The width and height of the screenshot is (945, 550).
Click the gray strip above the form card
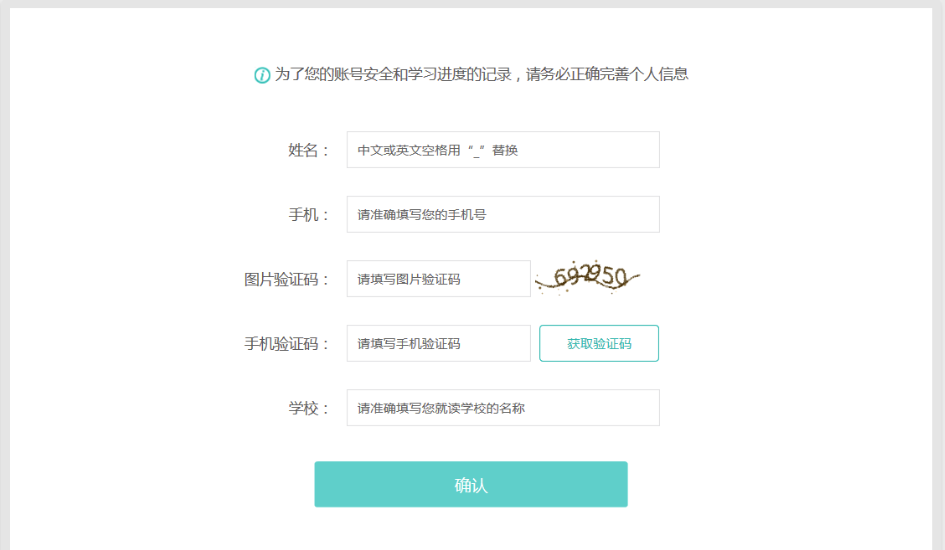[x=472, y=3]
